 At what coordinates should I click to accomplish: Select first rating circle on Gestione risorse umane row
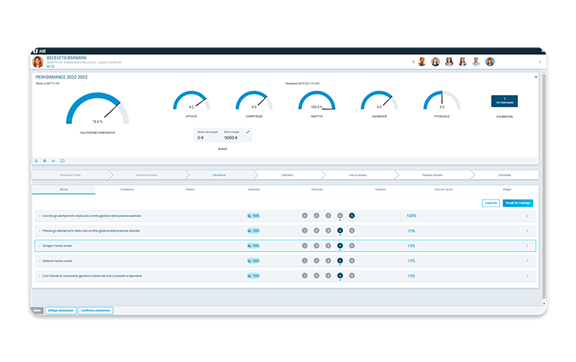pos(305,261)
